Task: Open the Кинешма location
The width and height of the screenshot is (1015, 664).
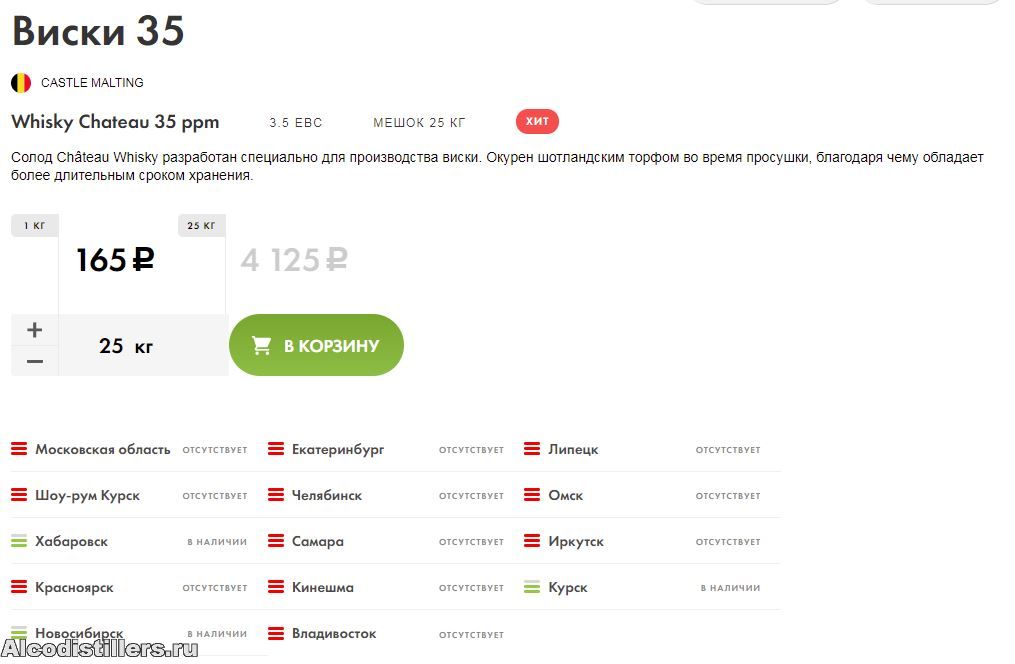Action: pos(323,587)
